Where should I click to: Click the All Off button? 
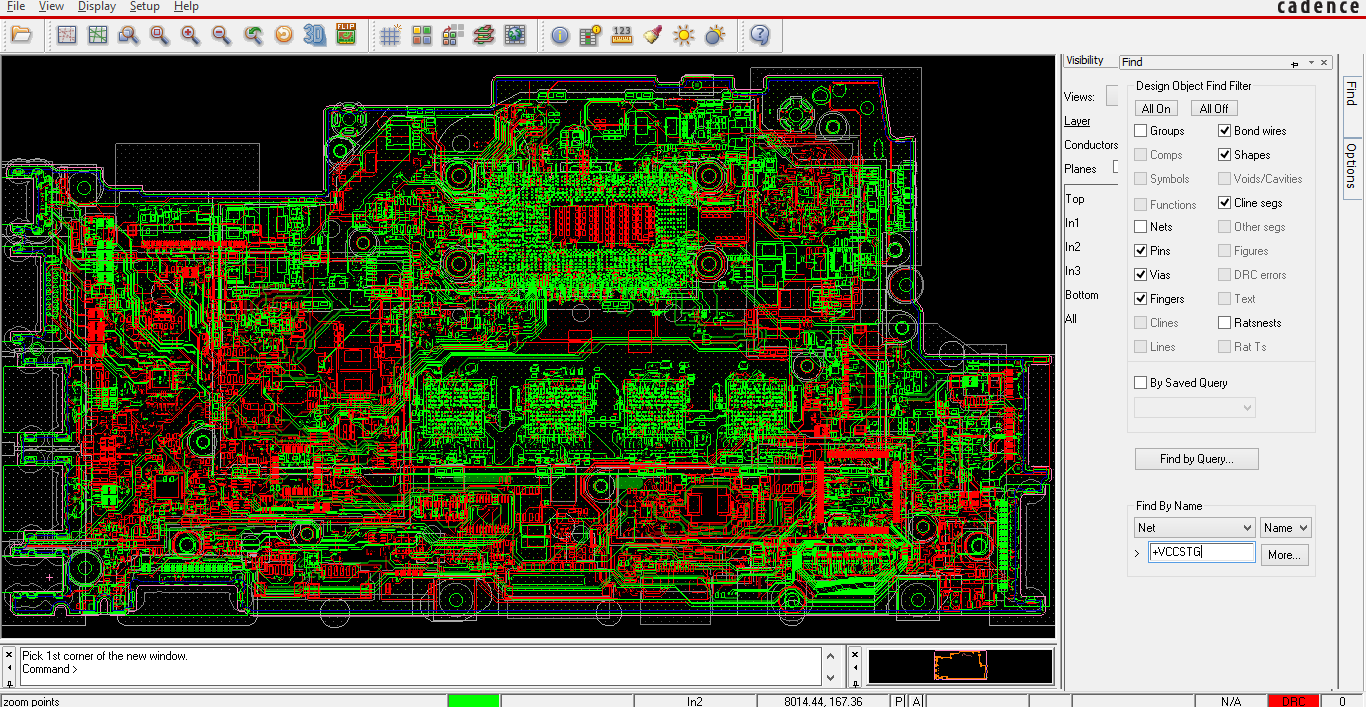click(x=1214, y=108)
